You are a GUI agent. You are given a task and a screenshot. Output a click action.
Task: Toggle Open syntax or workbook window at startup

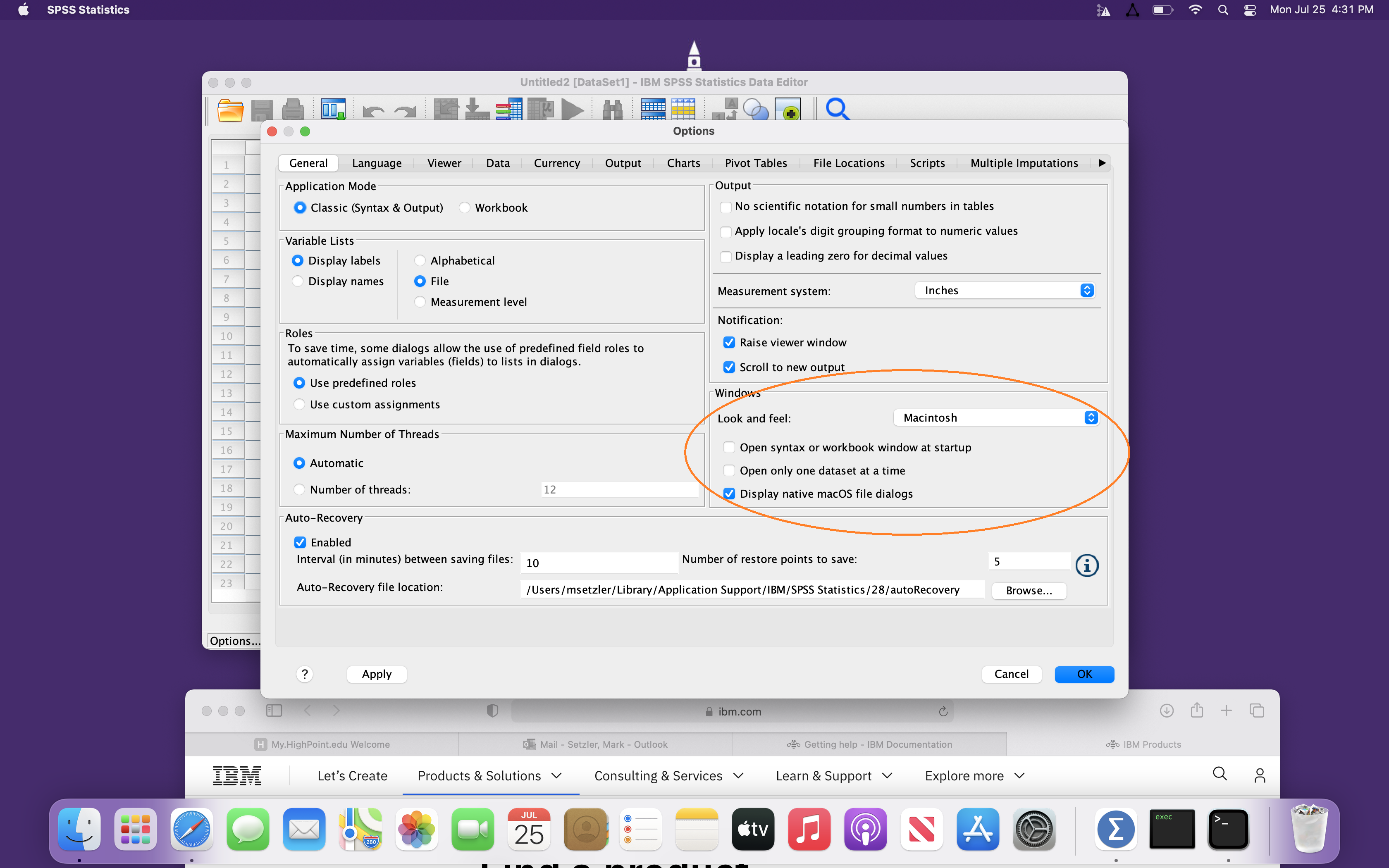727,447
